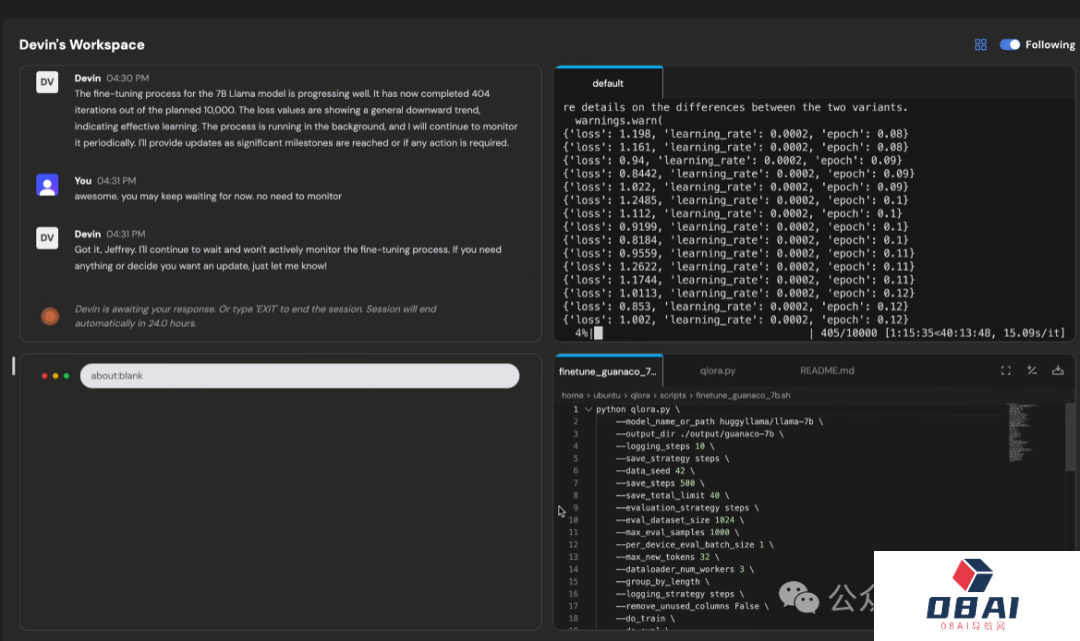Click the DV avatar on the 04:31 PM message
1080x641 pixels.
click(47, 238)
